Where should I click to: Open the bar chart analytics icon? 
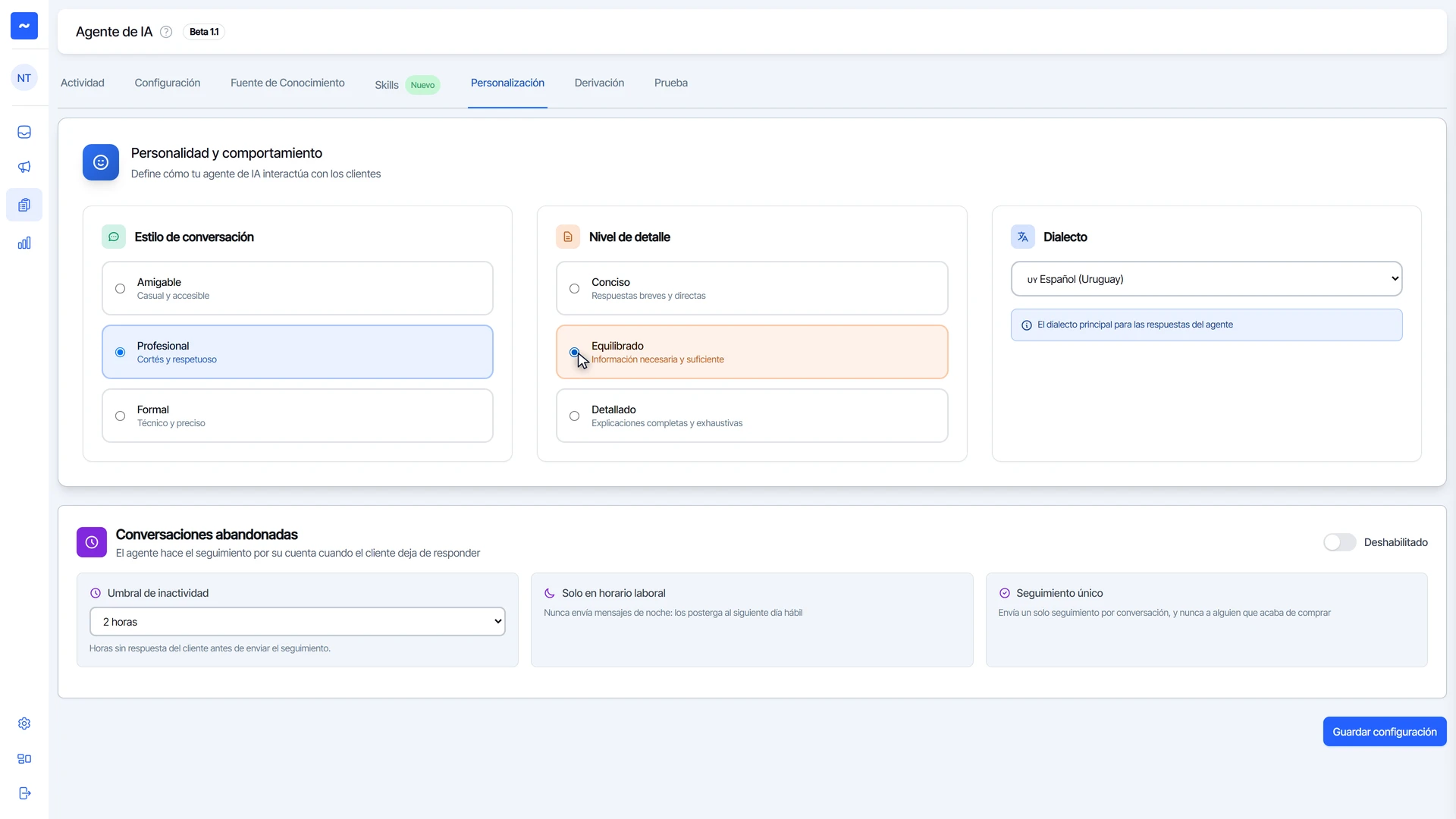(x=24, y=243)
